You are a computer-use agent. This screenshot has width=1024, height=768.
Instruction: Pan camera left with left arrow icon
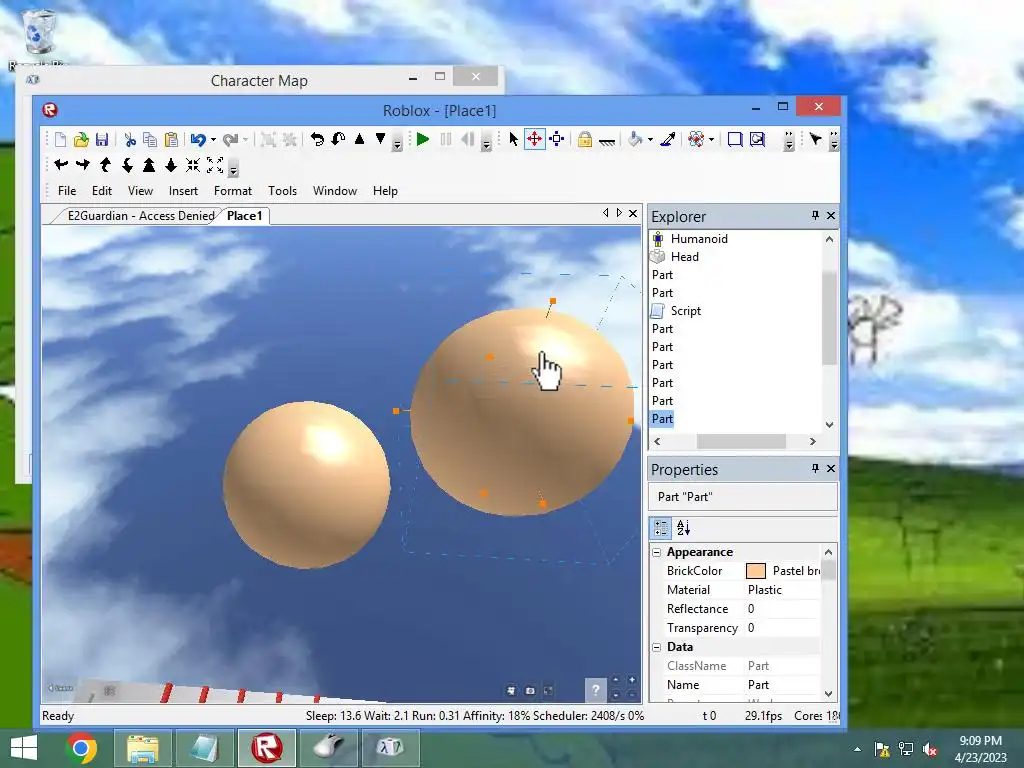pyautogui.click(x=61, y=165)
